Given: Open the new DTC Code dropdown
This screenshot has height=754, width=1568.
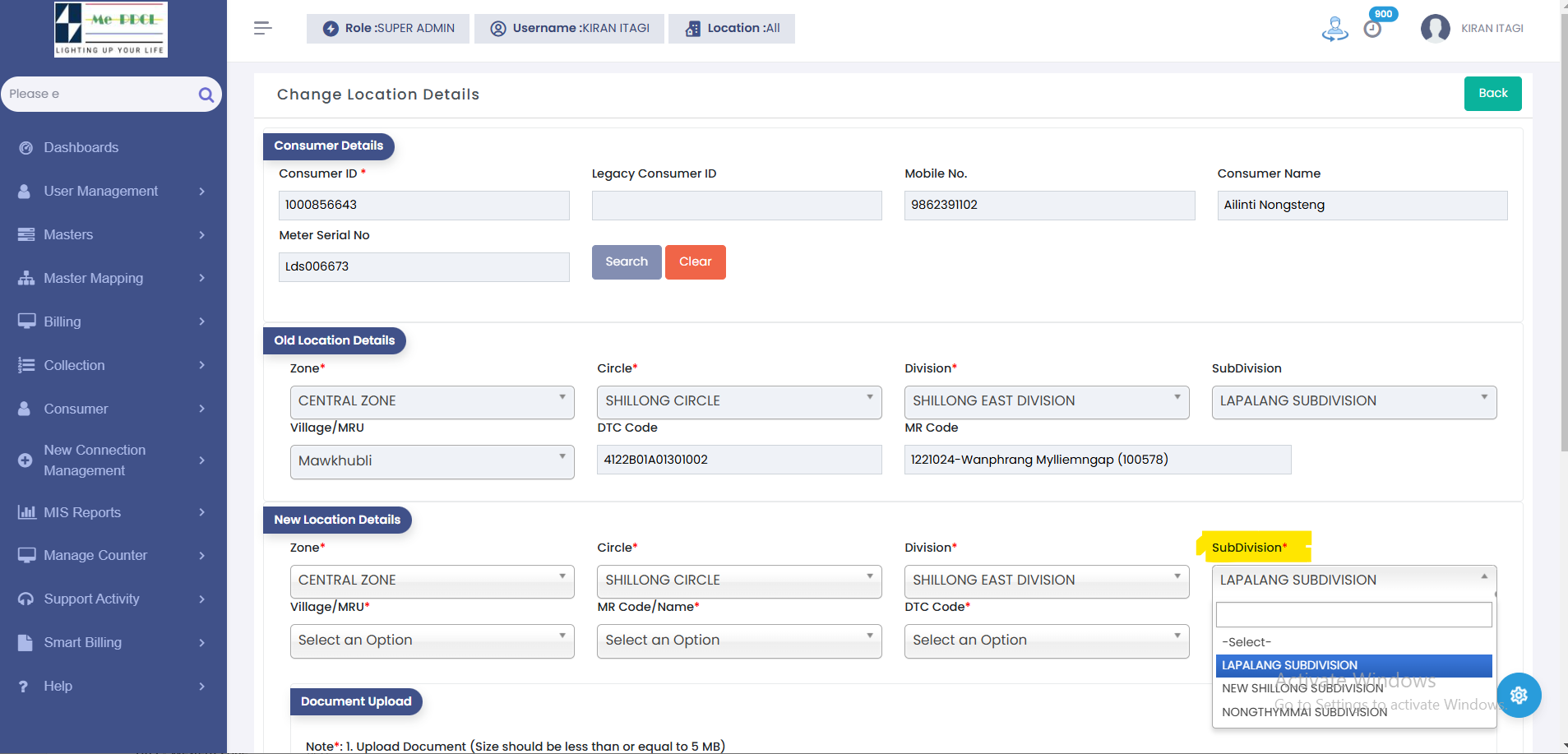Looking at the screenshot, I should click(1046, 641).
